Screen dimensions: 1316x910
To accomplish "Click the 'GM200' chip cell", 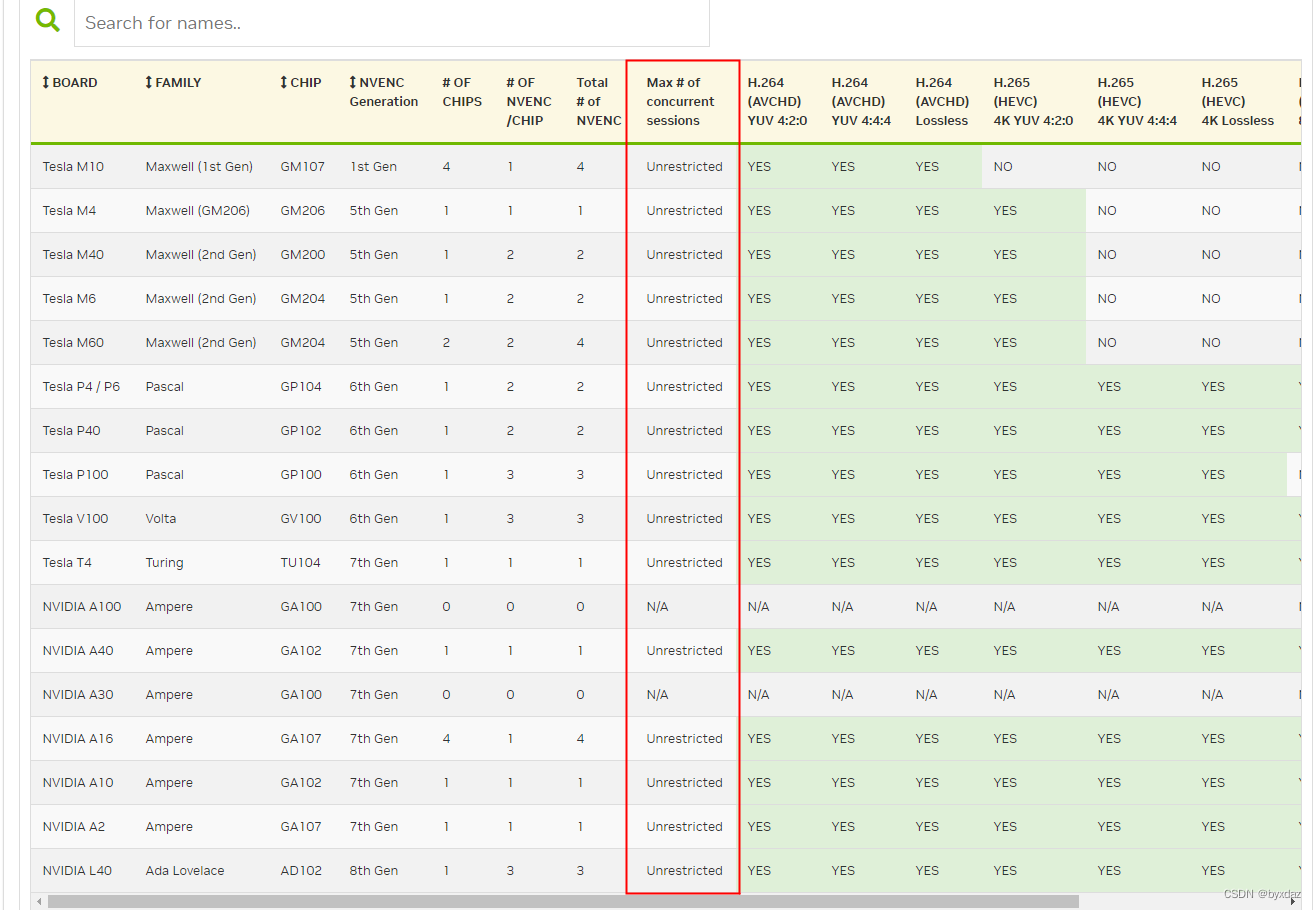I will 302,255.
